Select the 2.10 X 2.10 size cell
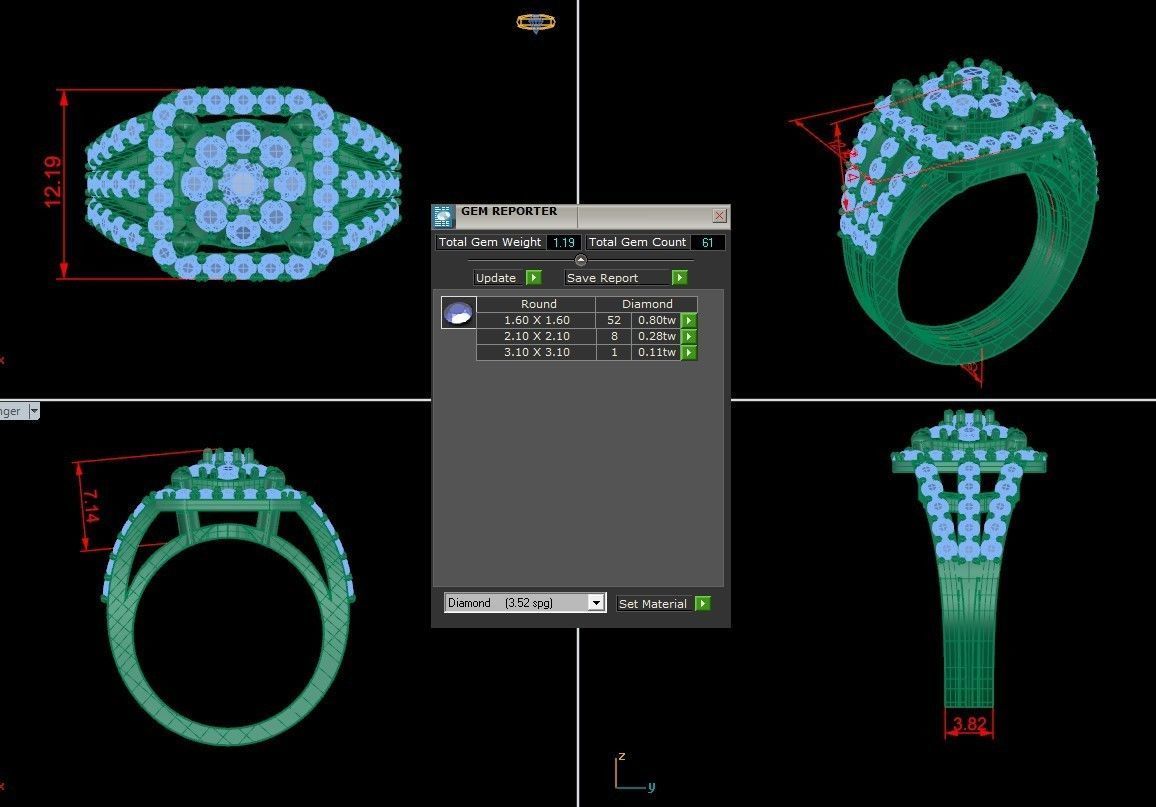 point(536,337)
